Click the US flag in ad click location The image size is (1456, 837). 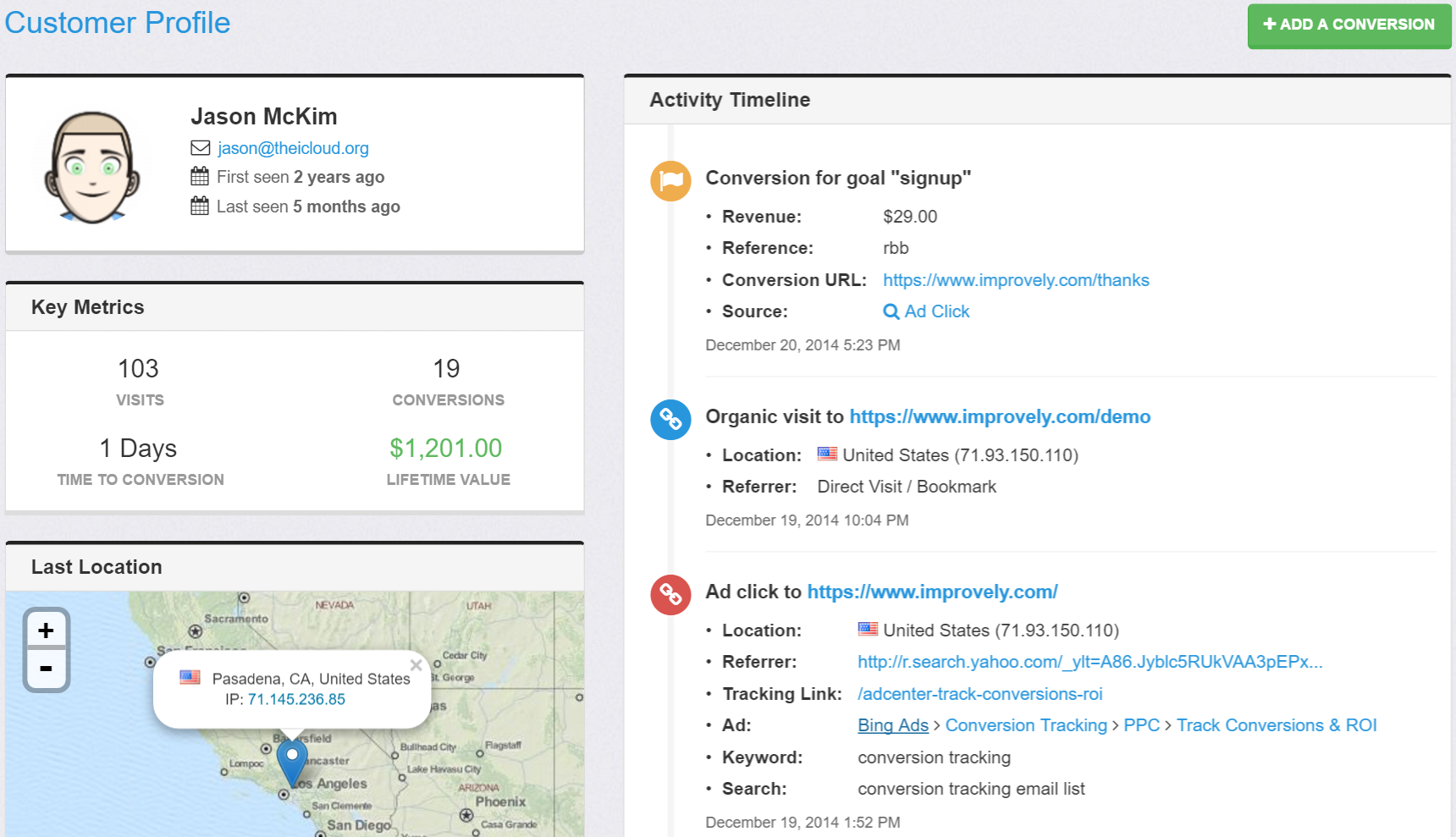coord(868,629)
